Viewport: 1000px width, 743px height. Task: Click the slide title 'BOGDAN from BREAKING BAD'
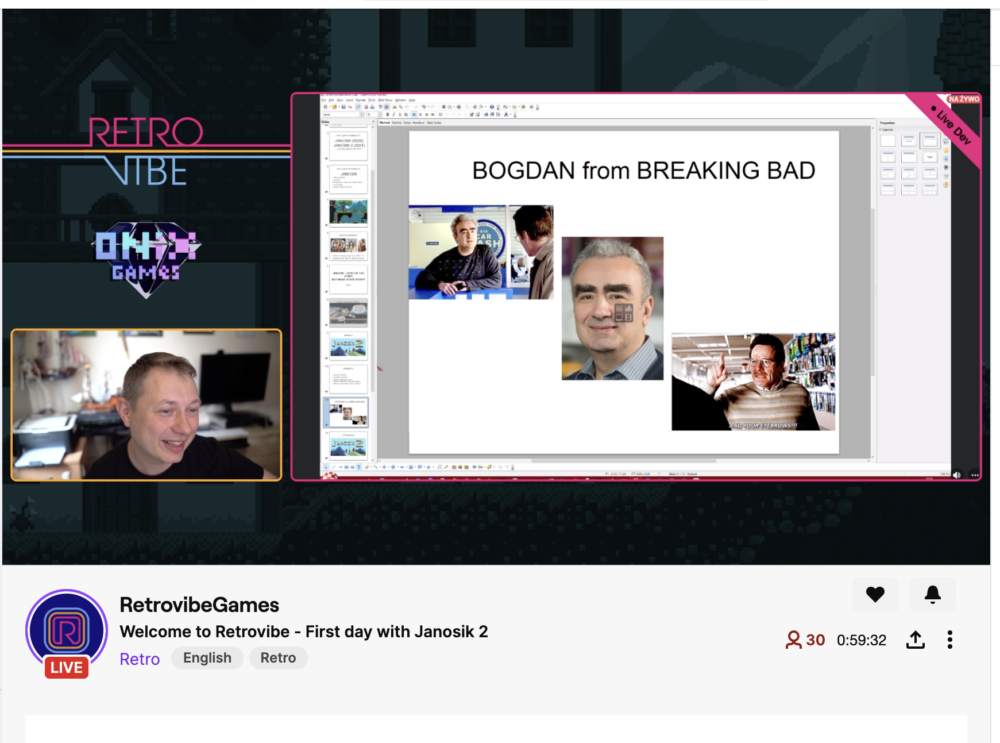click(x=643, y=170)
